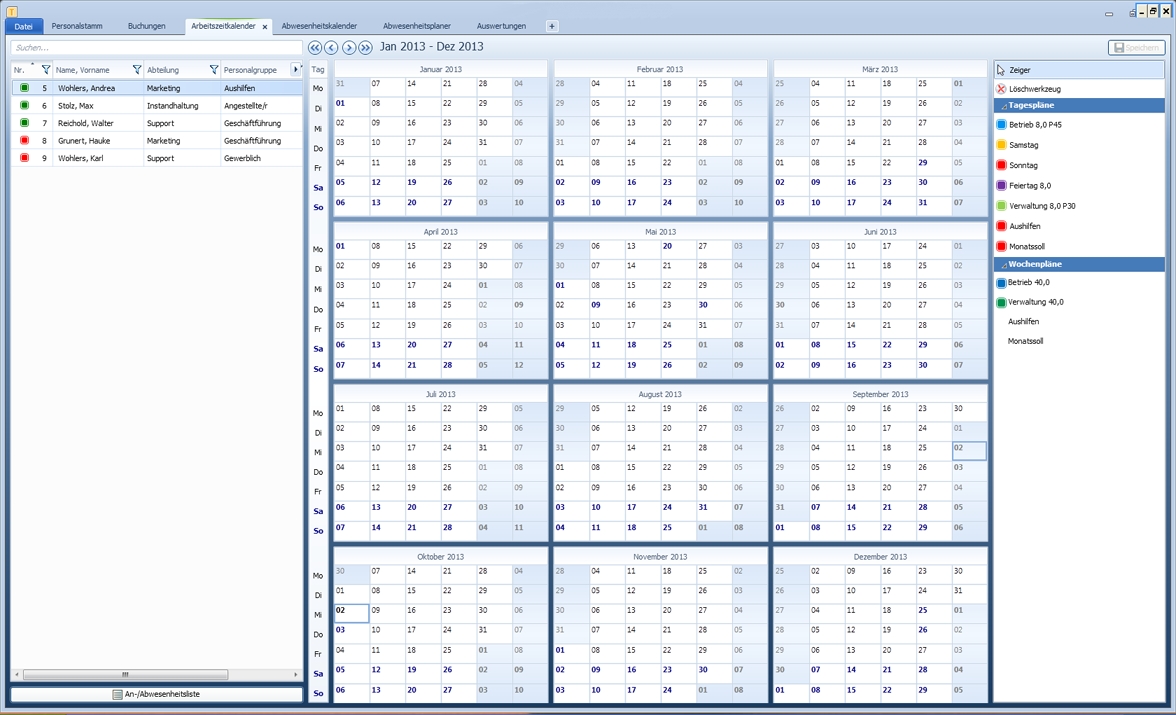Jump back a full period with double-left arrow

tap(315, 47)
